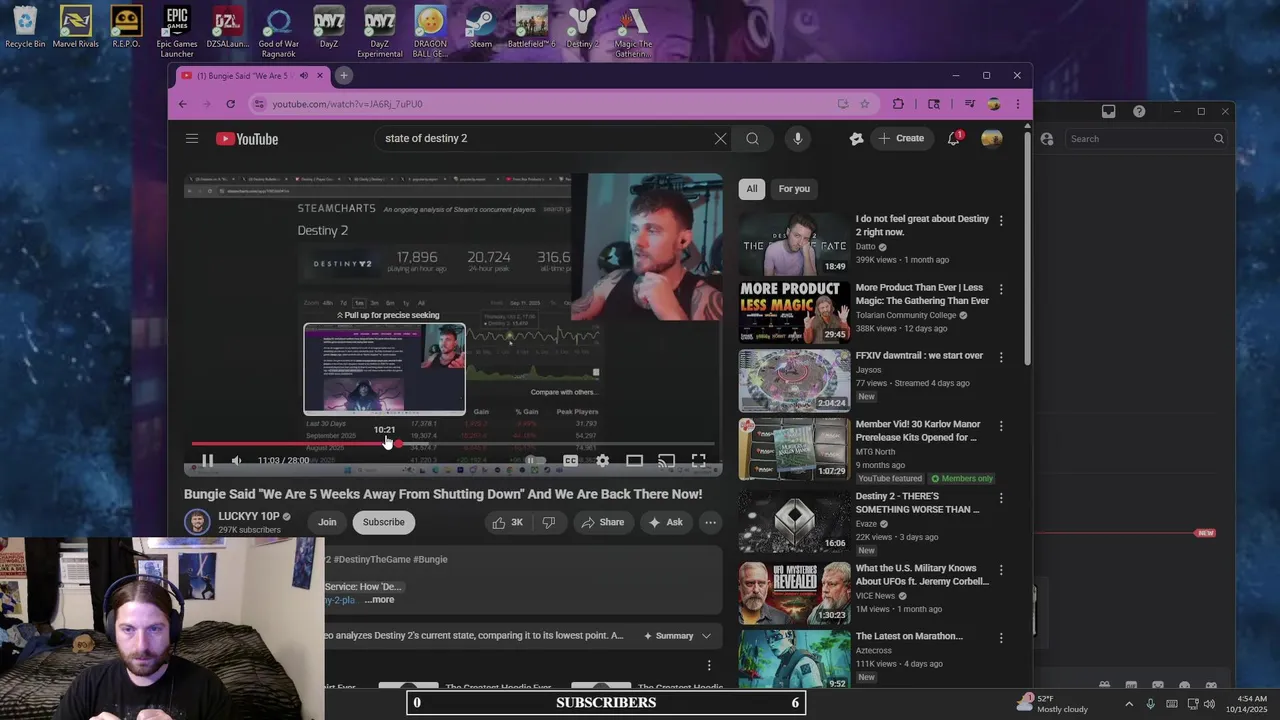This screenshot has height=720, width=1280.
Task: Open options for the Evaze Destiny 2 video
Action: (1001, 498)
